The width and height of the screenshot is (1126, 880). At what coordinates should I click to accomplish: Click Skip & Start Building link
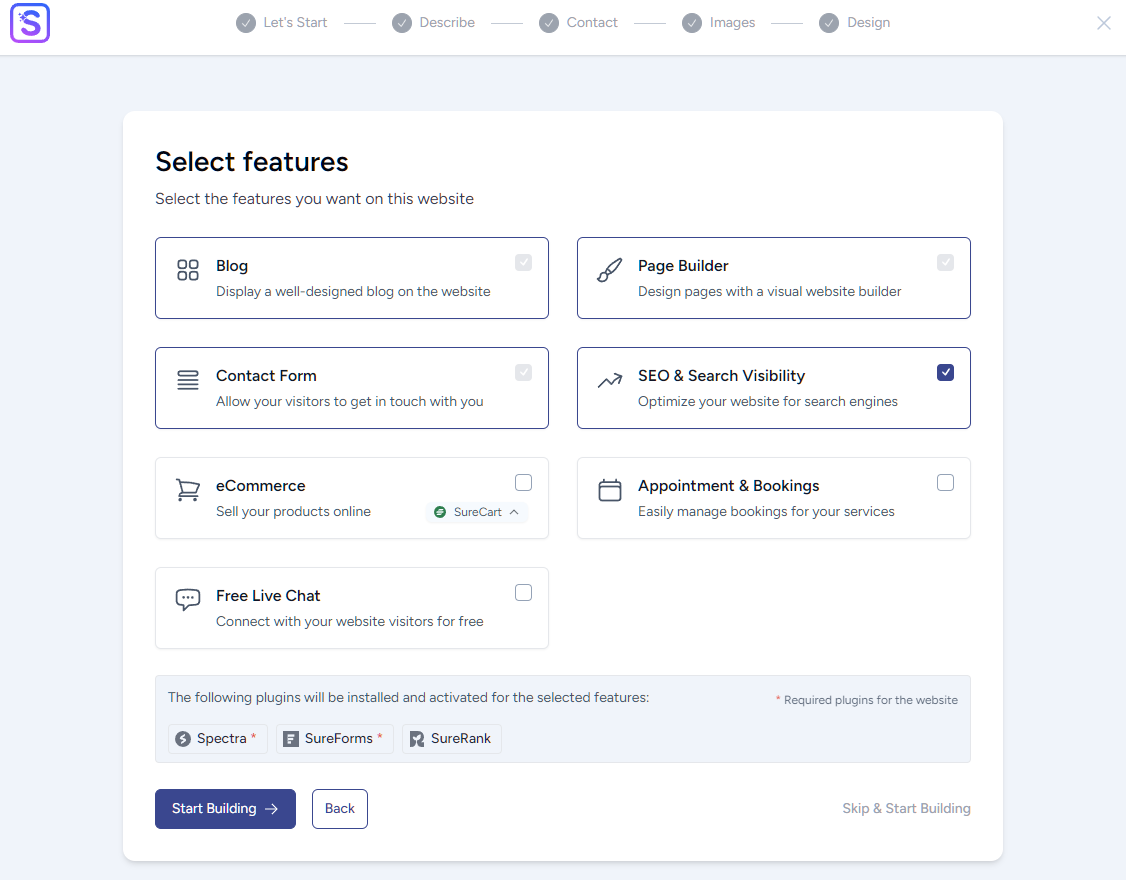pos(906,809)
